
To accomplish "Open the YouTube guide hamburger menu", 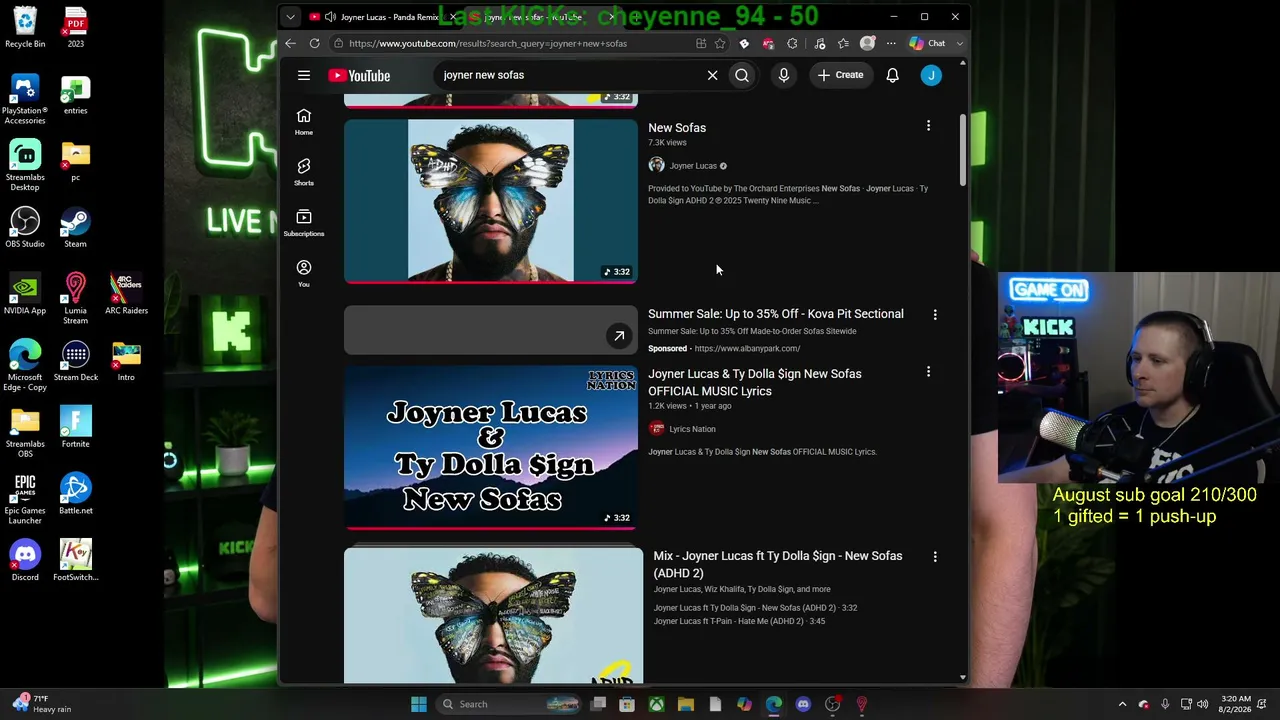I will click(x=304, y=75).
